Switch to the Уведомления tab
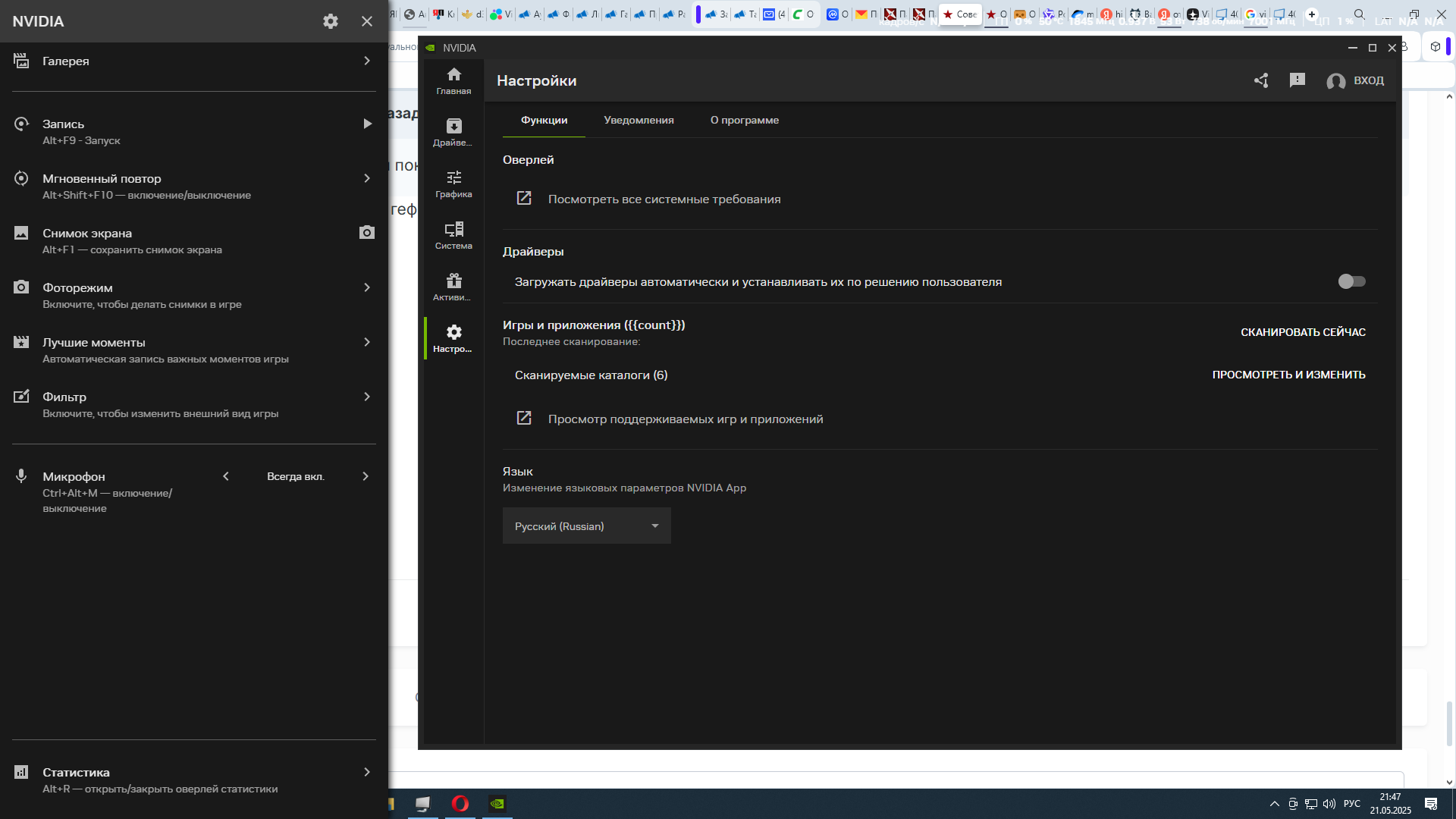This screenshot has width=1456, height=819. (639, 120)
